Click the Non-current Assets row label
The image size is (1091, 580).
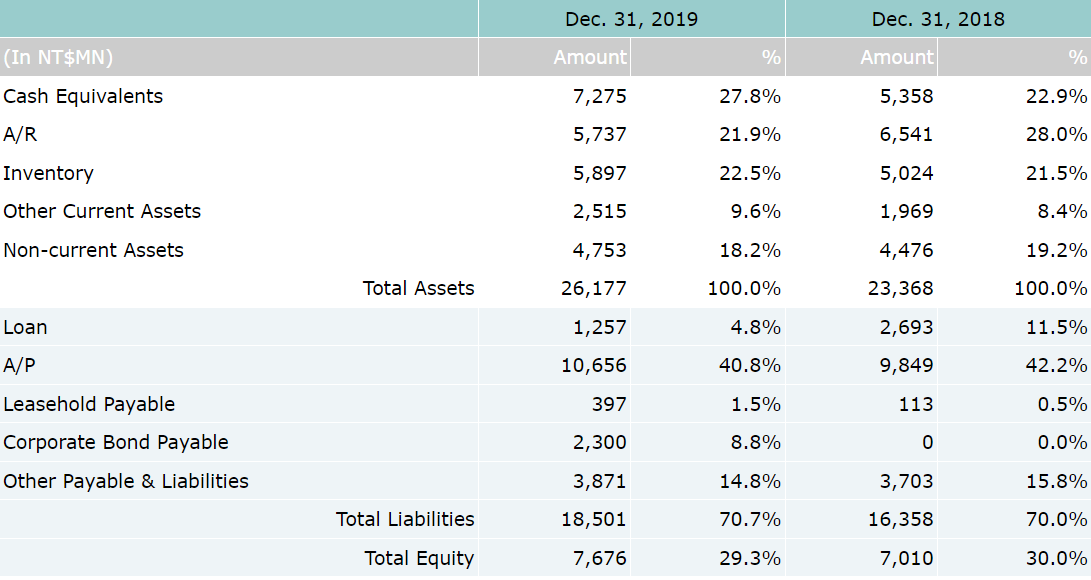click(x=93, y=250)
